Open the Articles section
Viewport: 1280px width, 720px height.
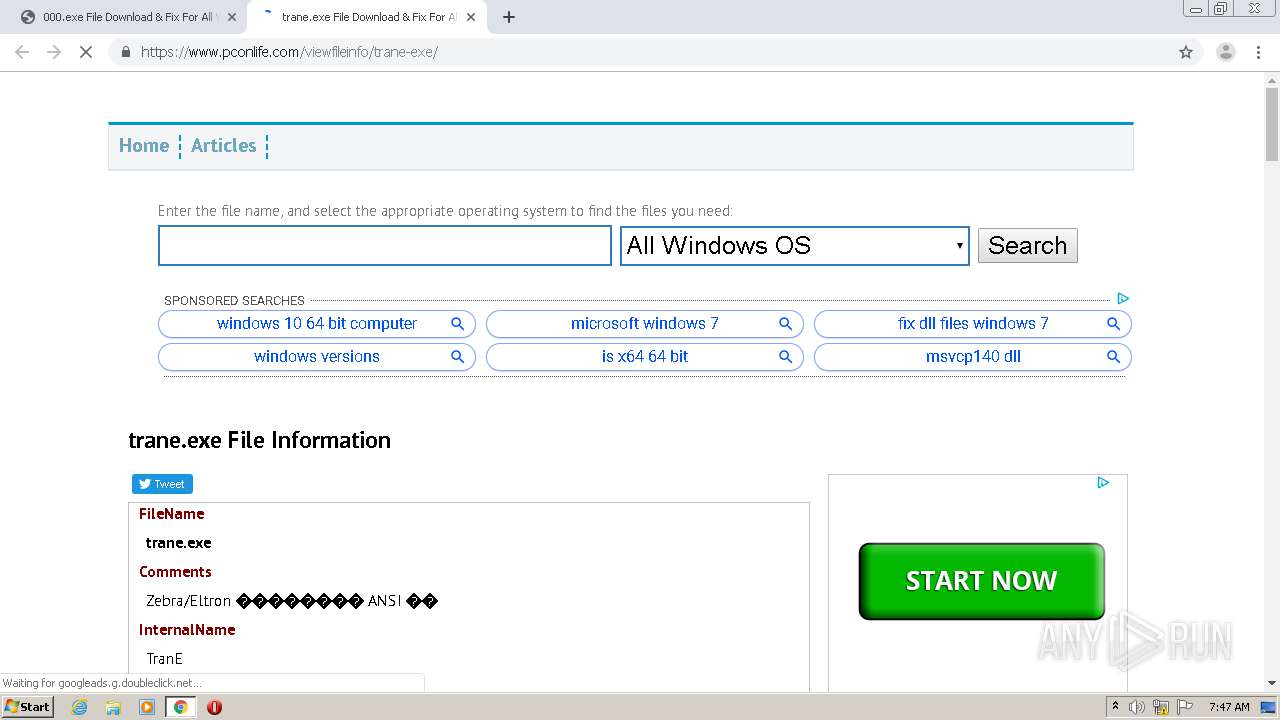coord(223,146)
